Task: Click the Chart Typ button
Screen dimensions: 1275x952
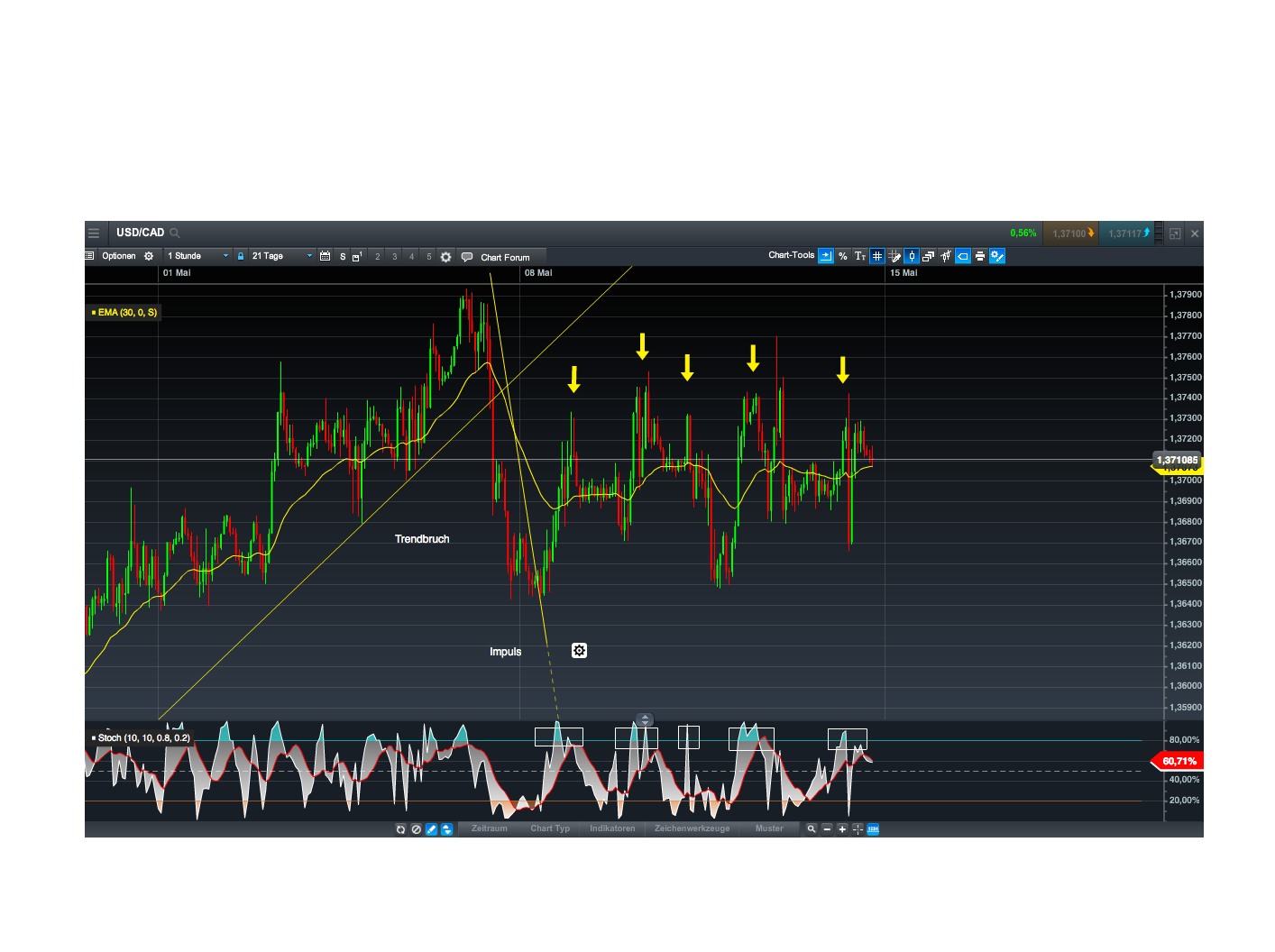Action: 550,828
